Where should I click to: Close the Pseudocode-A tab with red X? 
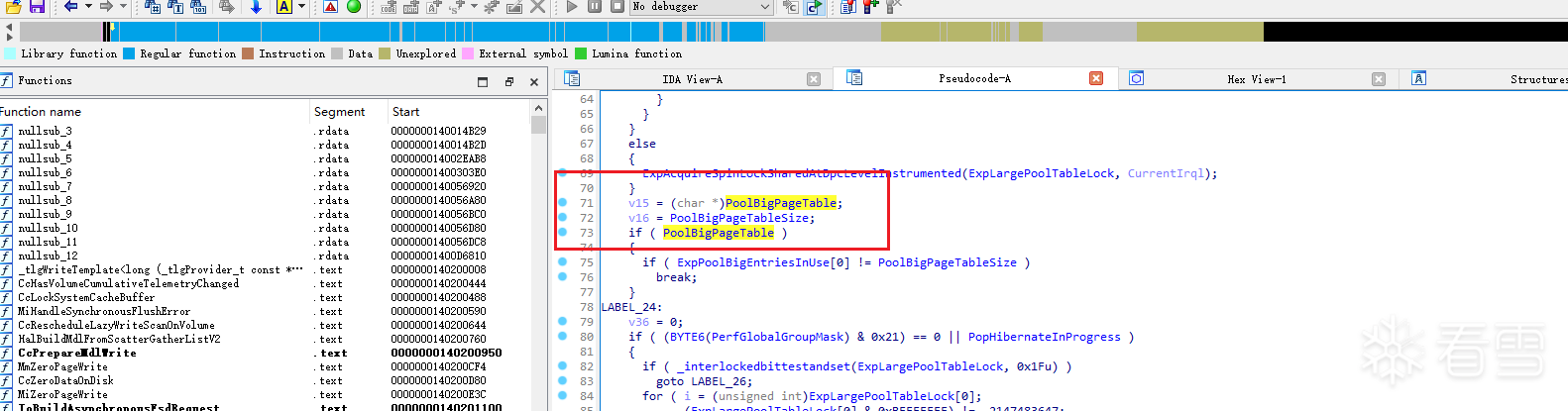coord(1096,78)
